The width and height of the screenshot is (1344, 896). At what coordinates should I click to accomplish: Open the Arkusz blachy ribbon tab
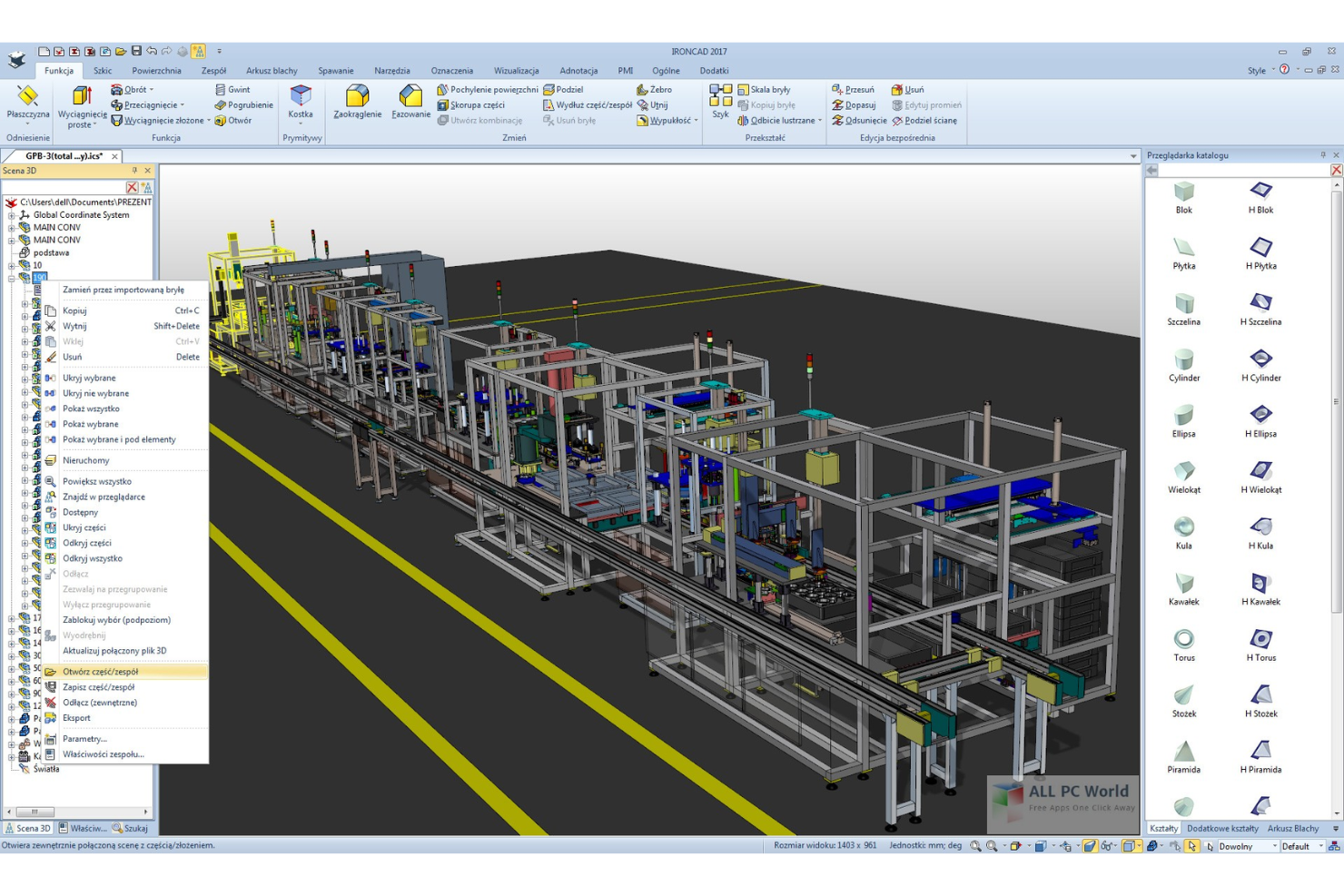coord(272,71)
